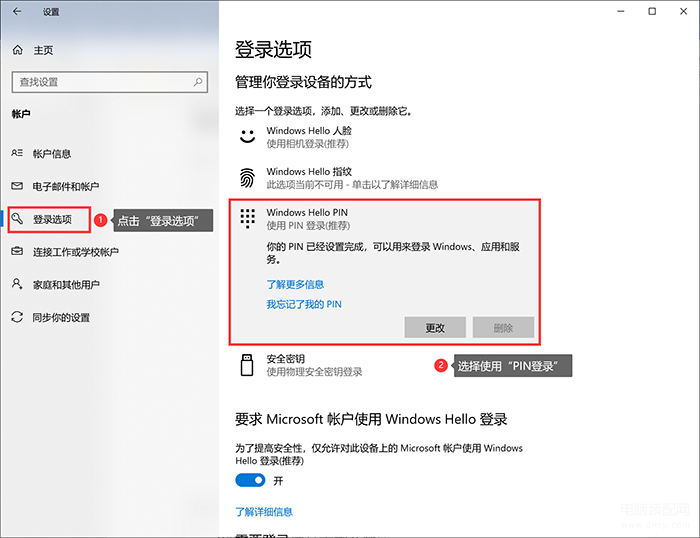Viewport: 700px width, 538px height.
Task: Click the Windows Hello PIN keypad icon
Action: 247,218
